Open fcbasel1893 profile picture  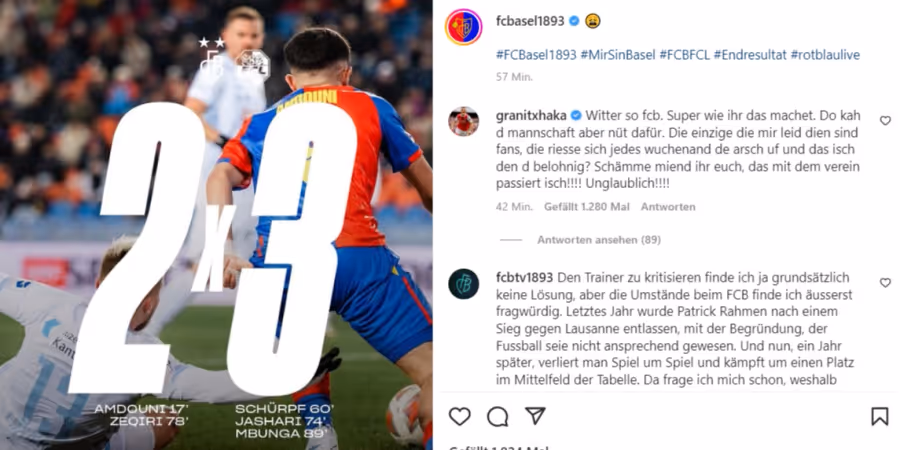(x=463, y=27)
